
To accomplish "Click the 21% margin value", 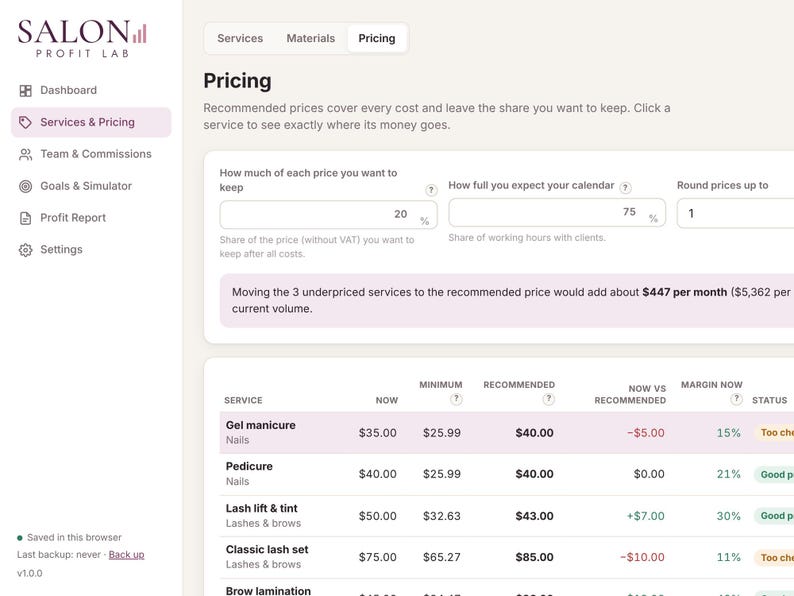I will 729,474.
